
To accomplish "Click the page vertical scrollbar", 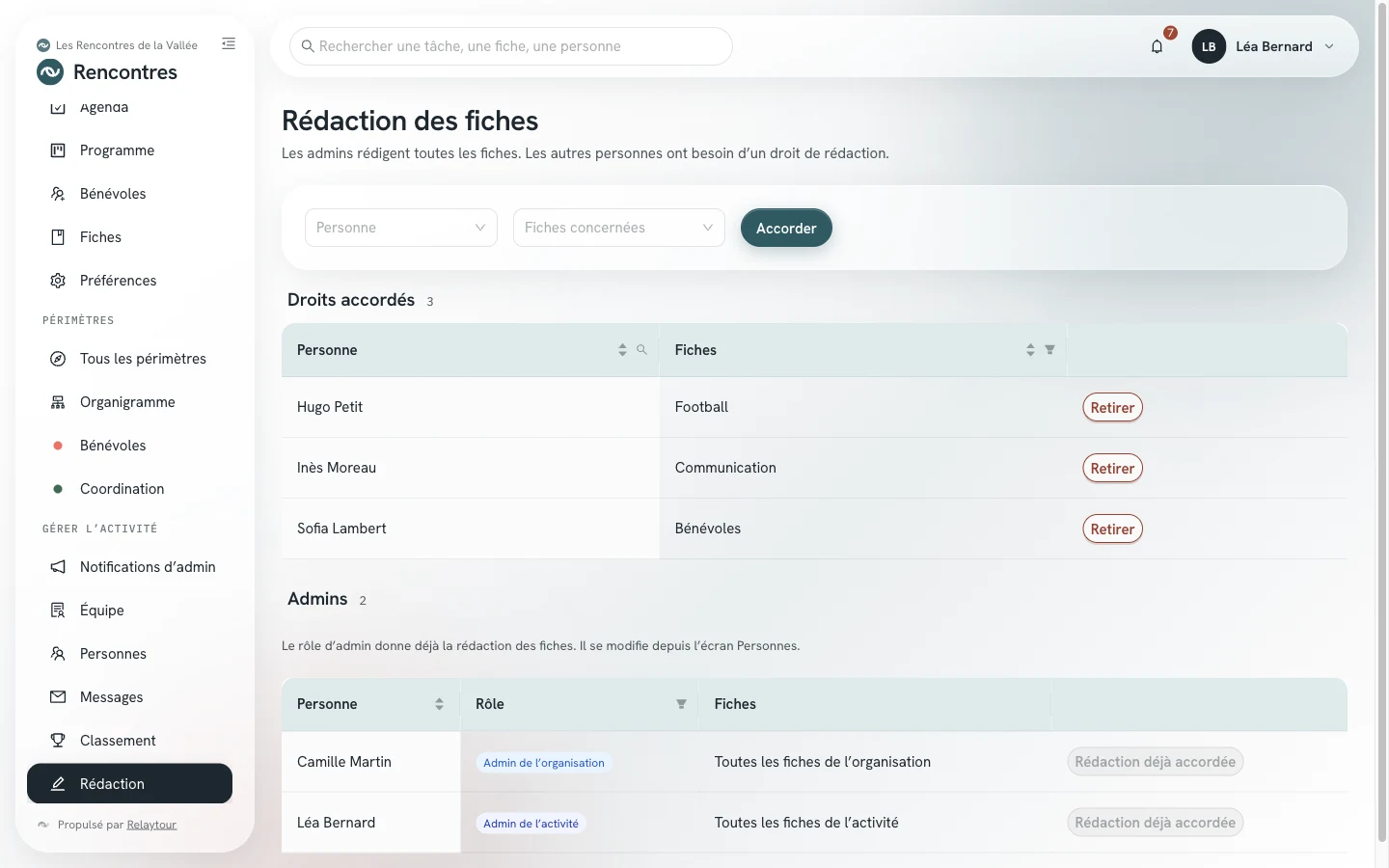I will point(1381,420).
